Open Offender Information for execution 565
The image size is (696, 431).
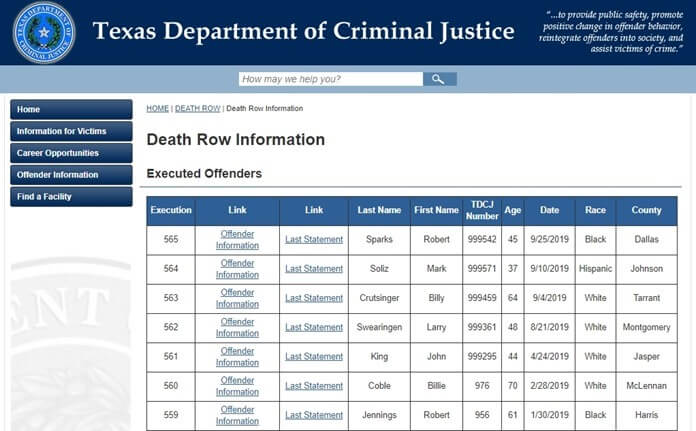coord(237,240)
